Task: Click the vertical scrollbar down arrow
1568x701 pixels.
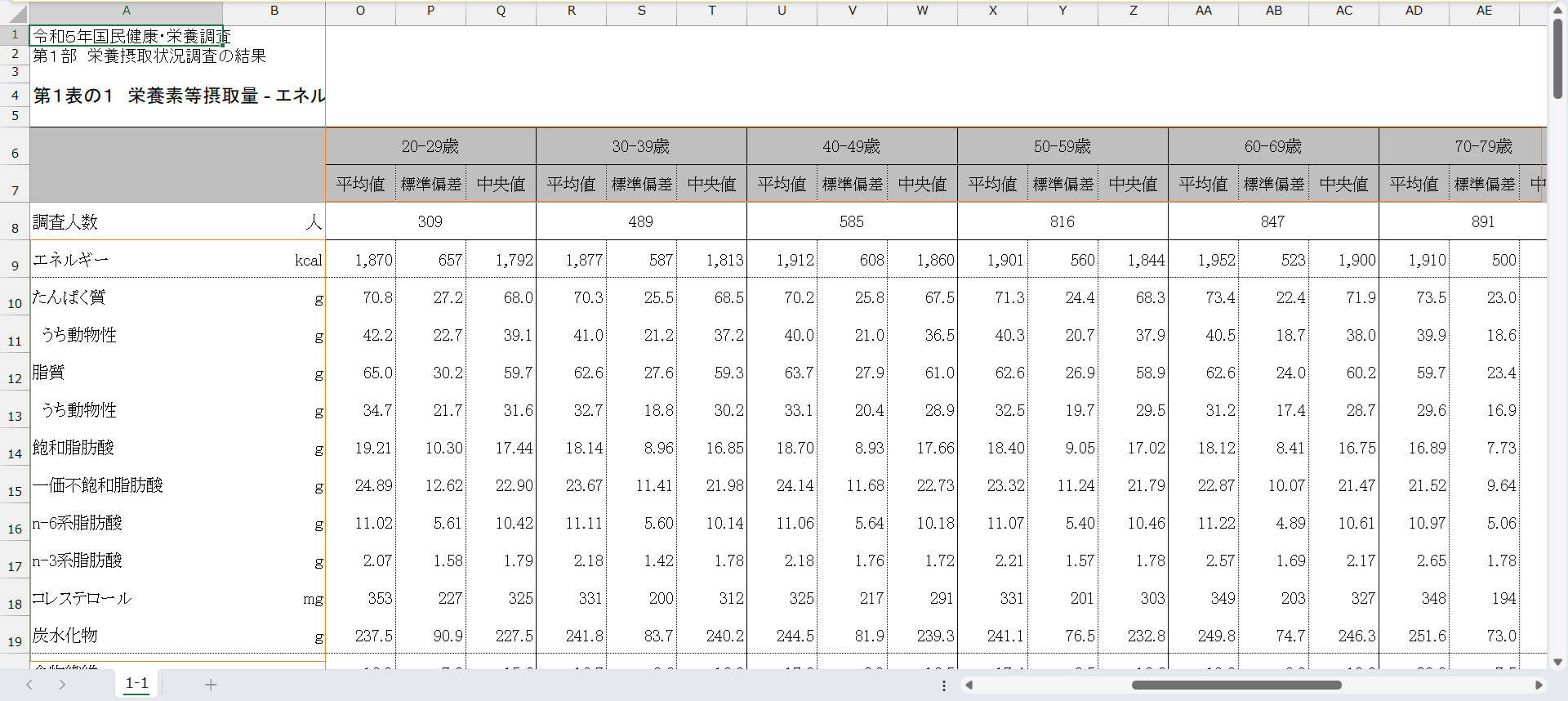Action: click(x=1557, y=662)
